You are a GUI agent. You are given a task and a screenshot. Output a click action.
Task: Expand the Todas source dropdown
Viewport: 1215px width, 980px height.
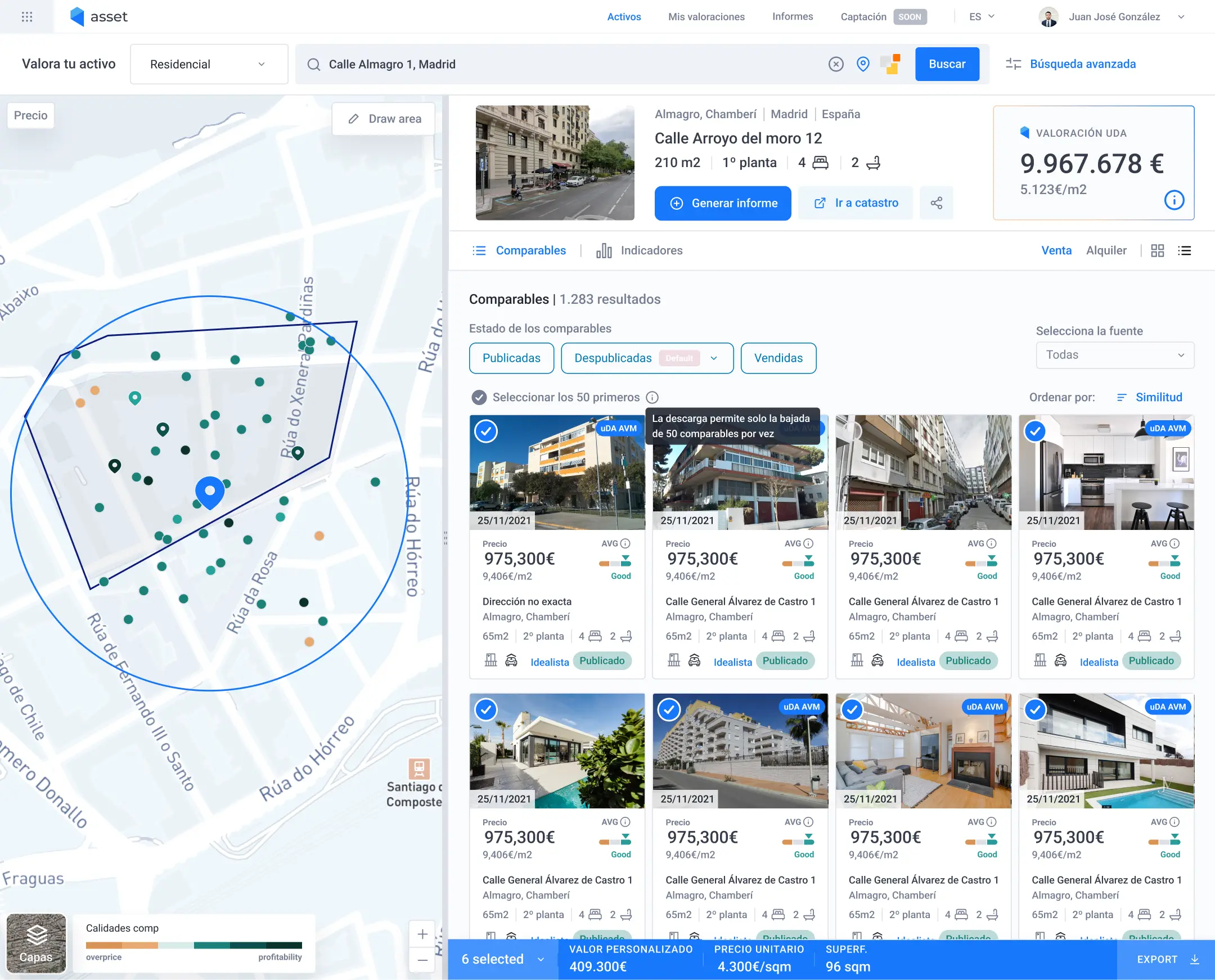(1114, 355)
